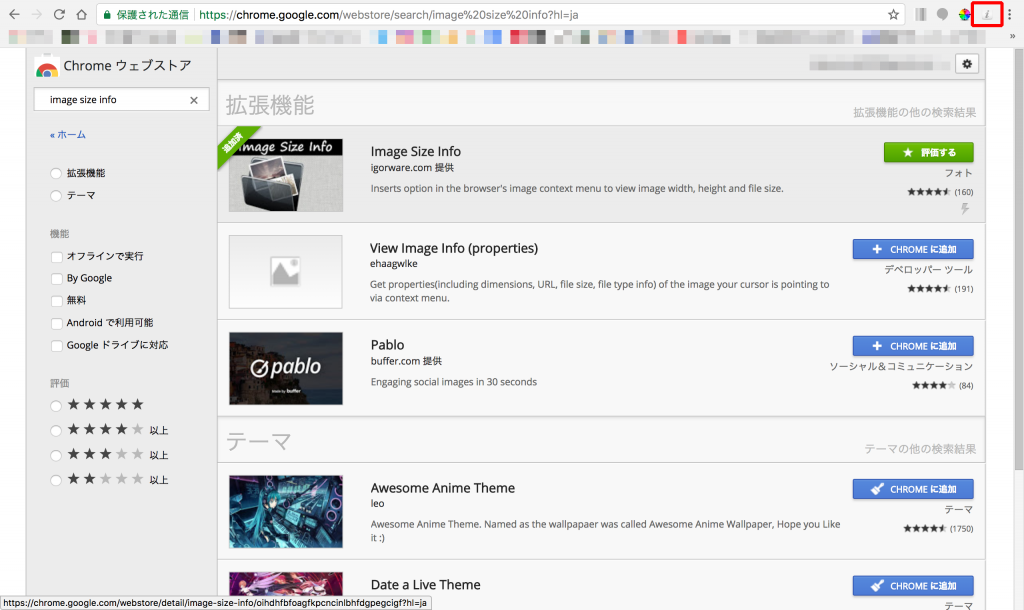Open the Web Store settings gear

pyautogui.click(x=967, y=63)
